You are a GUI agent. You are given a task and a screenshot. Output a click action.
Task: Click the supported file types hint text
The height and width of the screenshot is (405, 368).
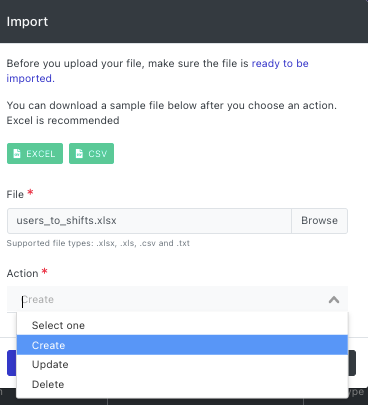[x=98, y=243]
